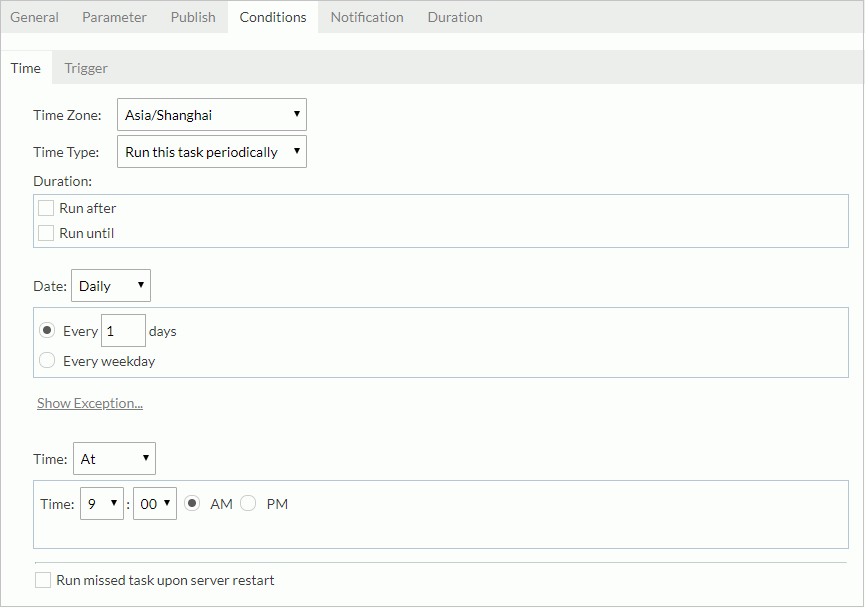Click the days count input field

pyautogui.click(x=123, y=330)
